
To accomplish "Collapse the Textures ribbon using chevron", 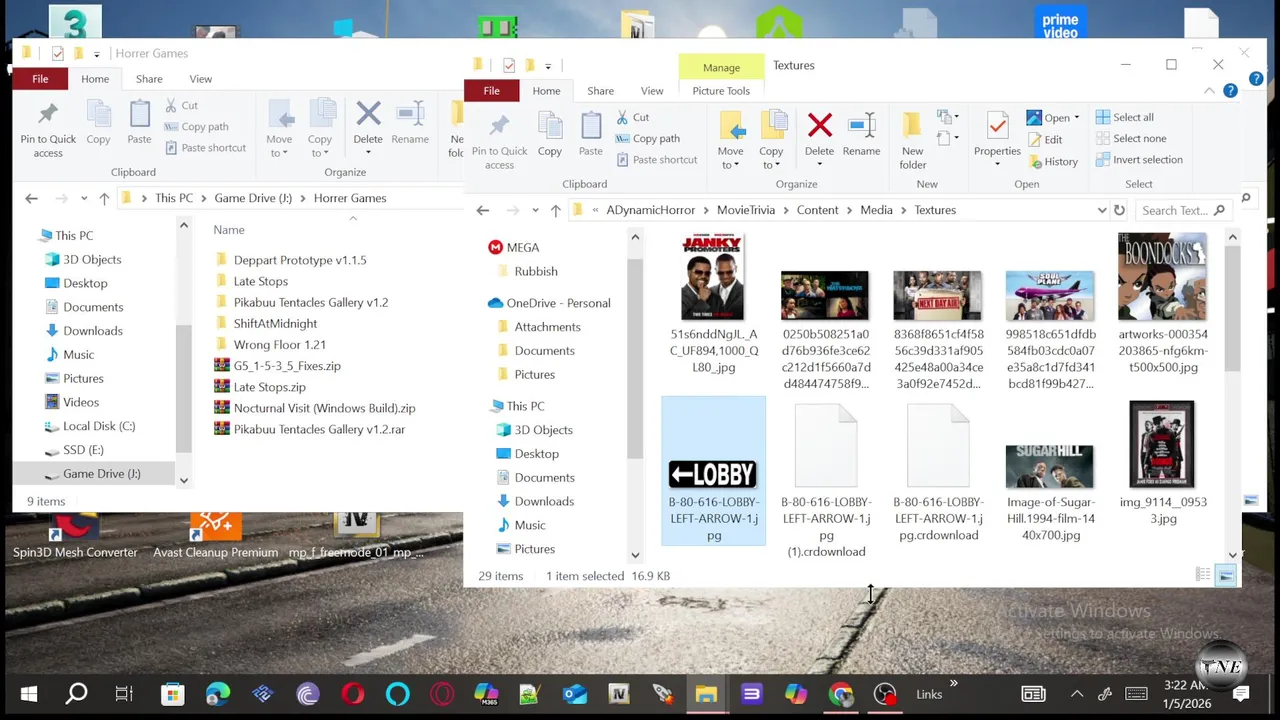I will (1209, 91).
